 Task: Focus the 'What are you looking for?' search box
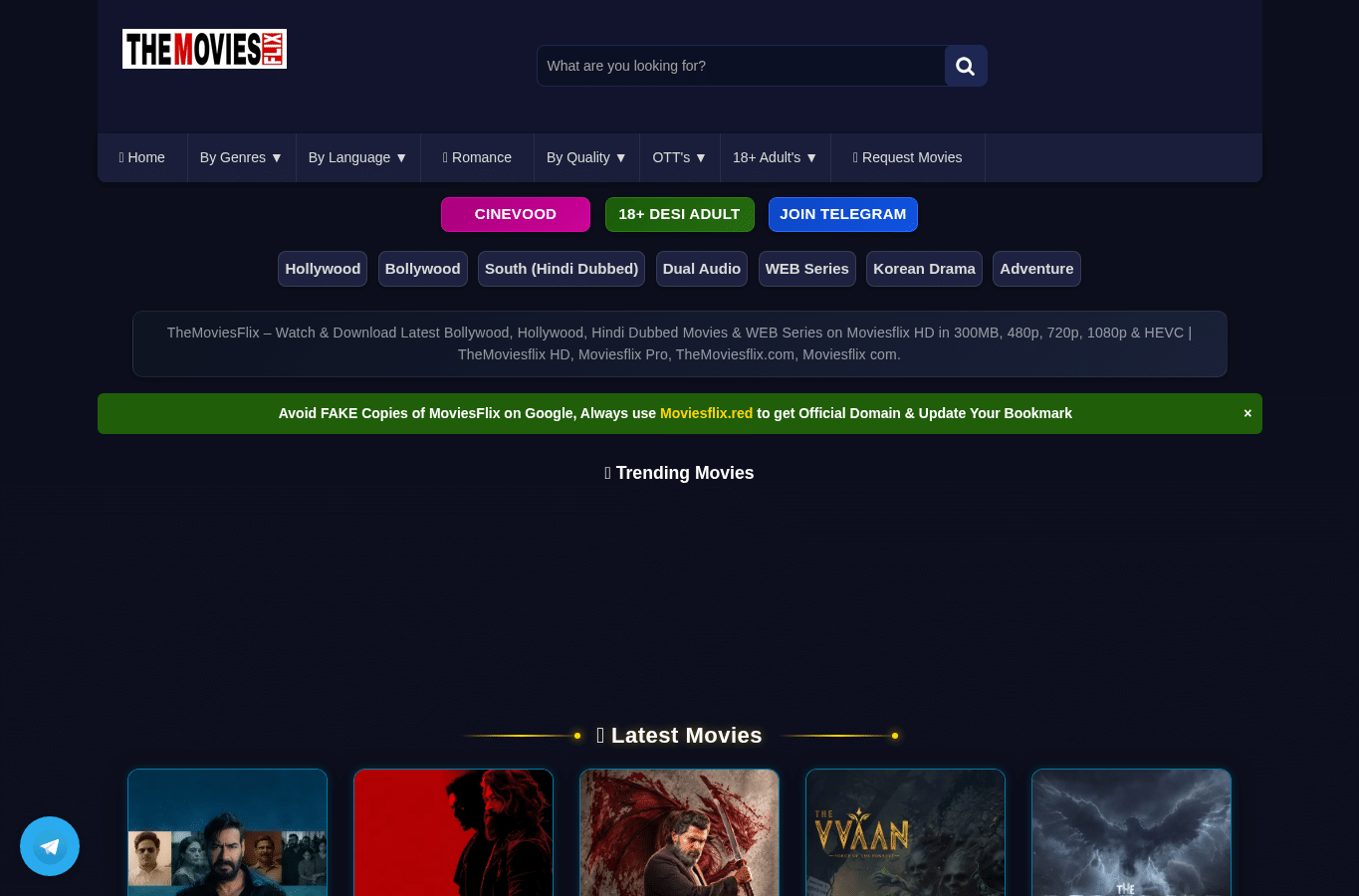pyautogui.click(x=741, y=66)
